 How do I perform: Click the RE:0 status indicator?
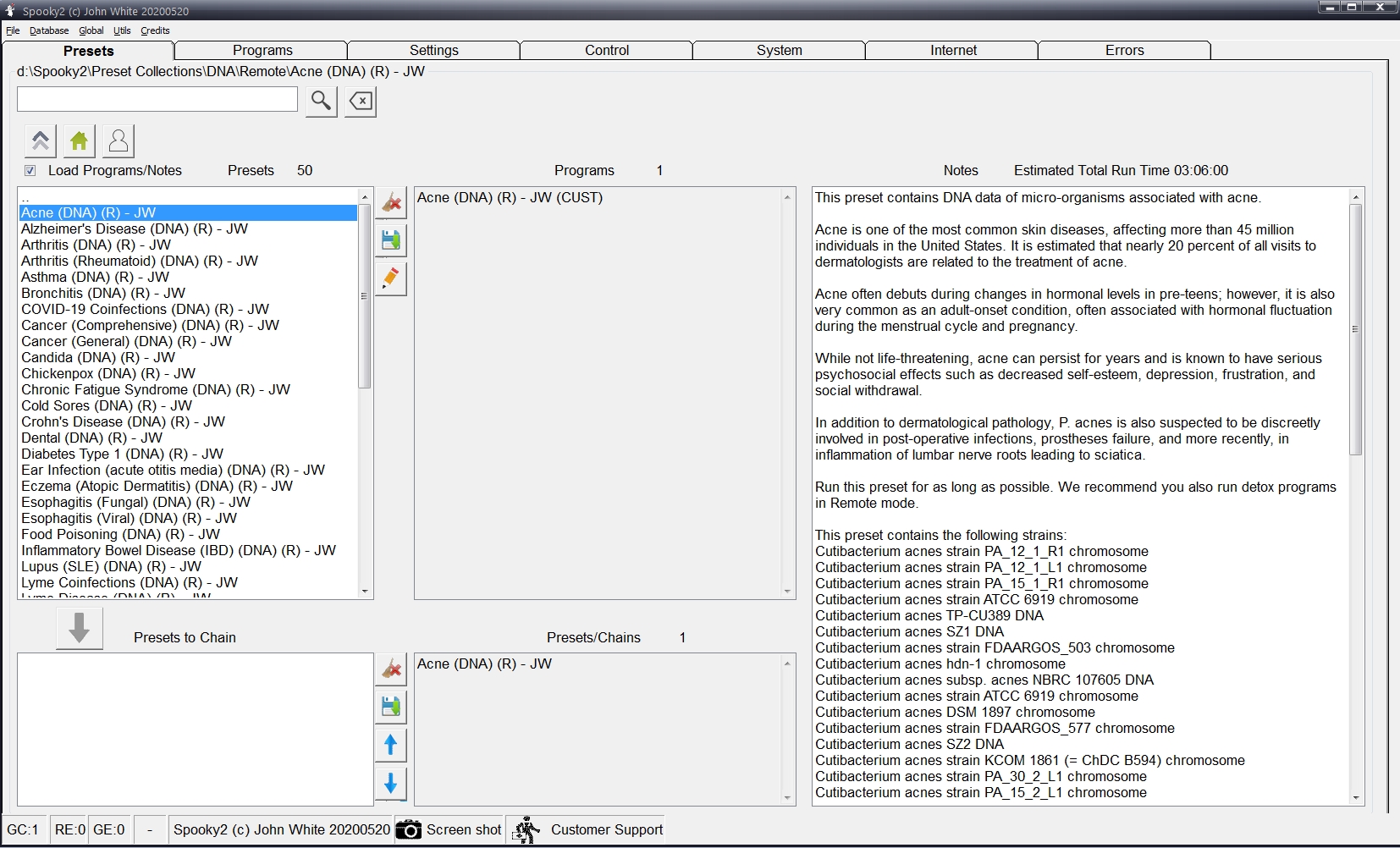pyautogui.click(x=69, y=830)
